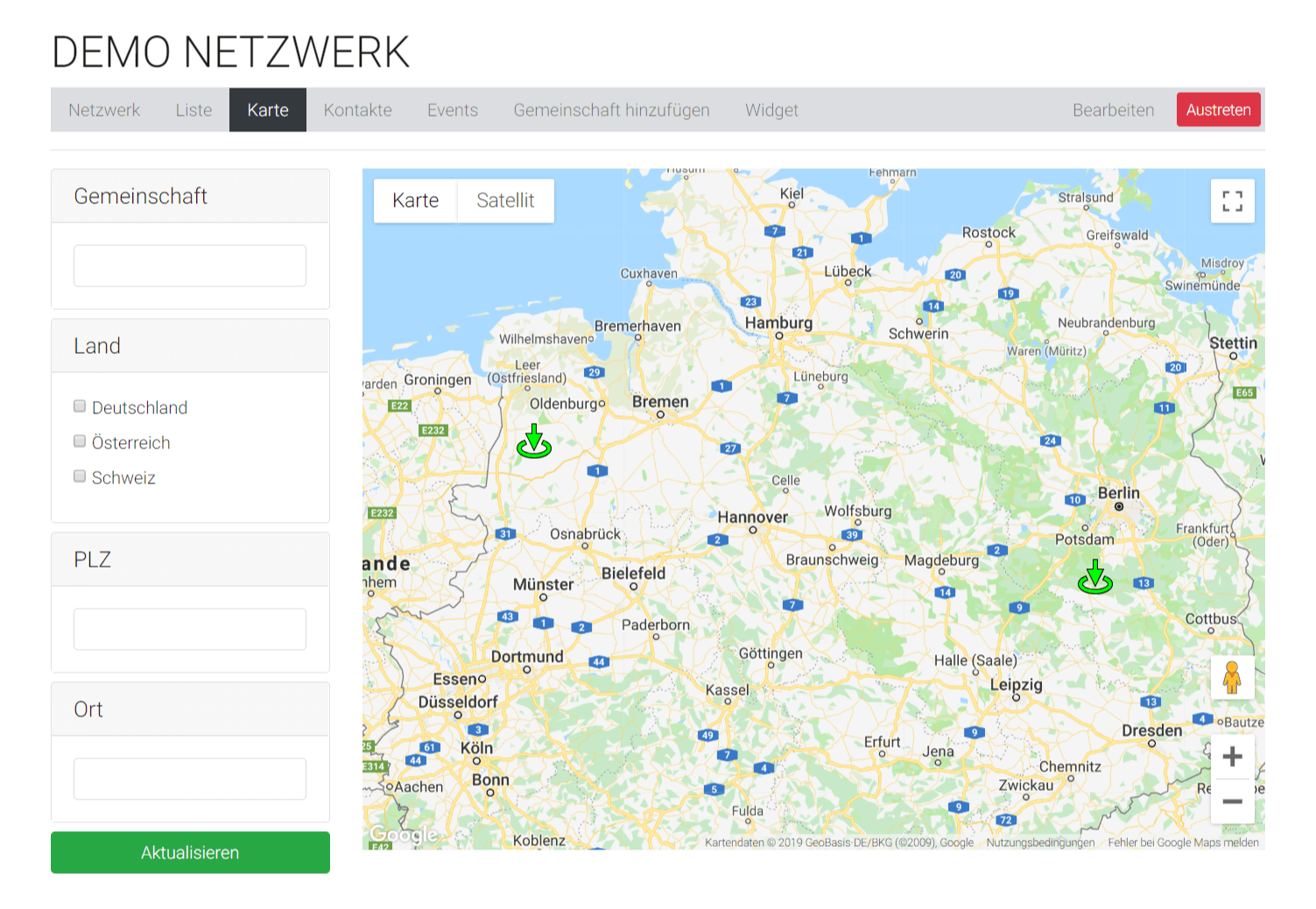The width and height of the screenshot is (1316, 909).
Task: Enable the Schweiz checkbox
Action: [x=79, y=476]
